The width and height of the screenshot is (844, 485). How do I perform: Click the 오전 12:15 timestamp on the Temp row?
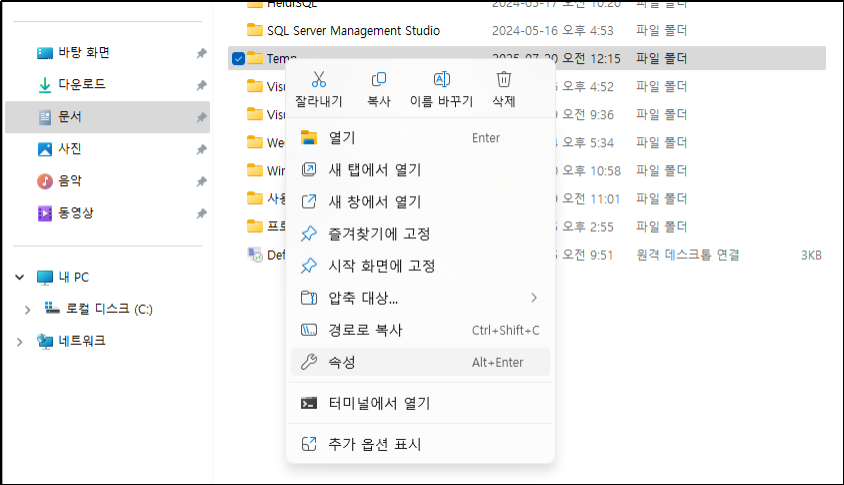[x=592, y=59]
